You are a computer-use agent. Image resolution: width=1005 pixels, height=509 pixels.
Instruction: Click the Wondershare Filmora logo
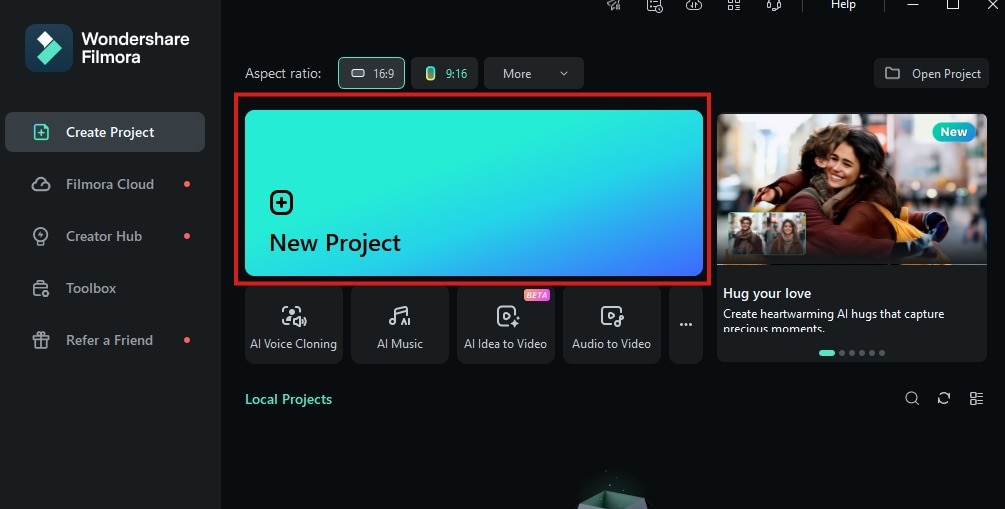click(x=49, y=48)
